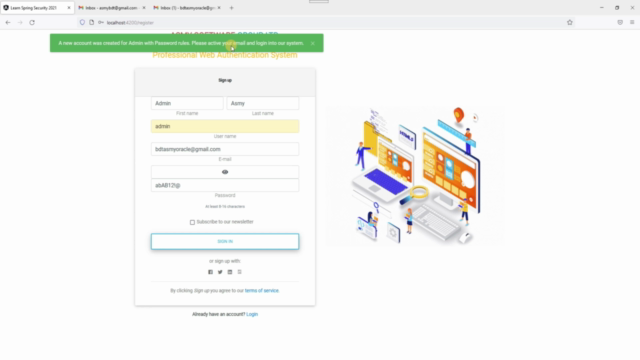Click the address bar showing localhost:4200/register
The image size is (640, 360).
(327, 22)
